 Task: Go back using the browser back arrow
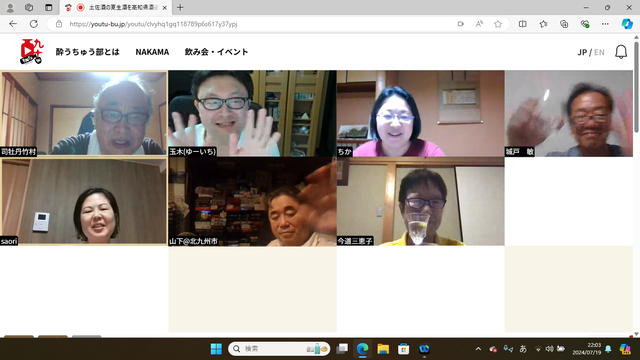(x=13, y=24)
